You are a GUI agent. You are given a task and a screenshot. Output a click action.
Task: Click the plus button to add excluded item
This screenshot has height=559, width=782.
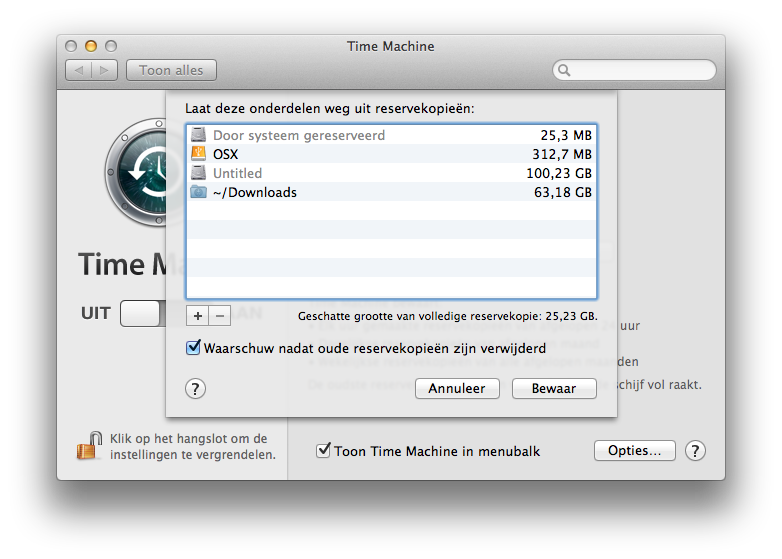pos(197,315)
